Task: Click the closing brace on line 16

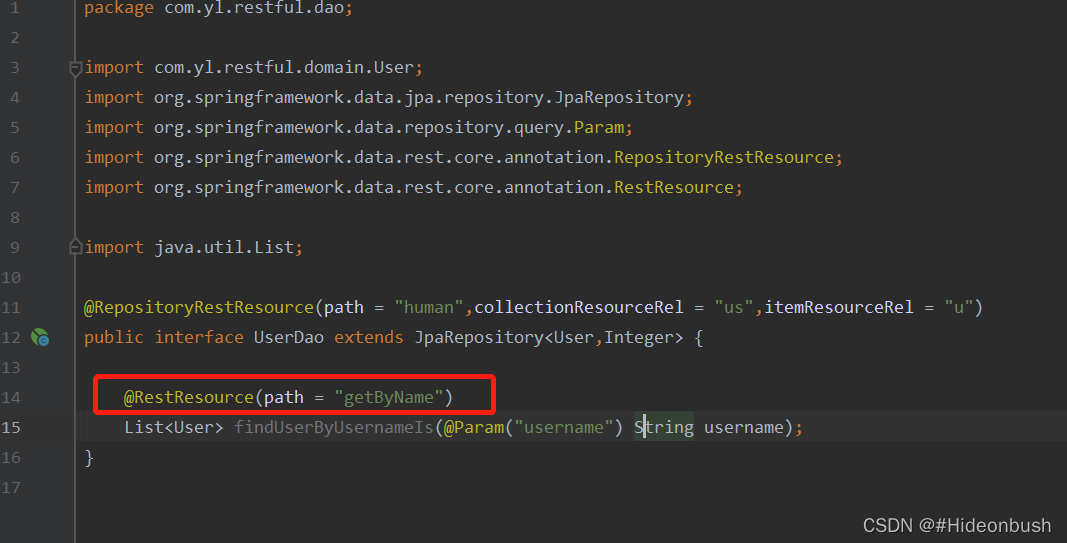Action: 89,457
